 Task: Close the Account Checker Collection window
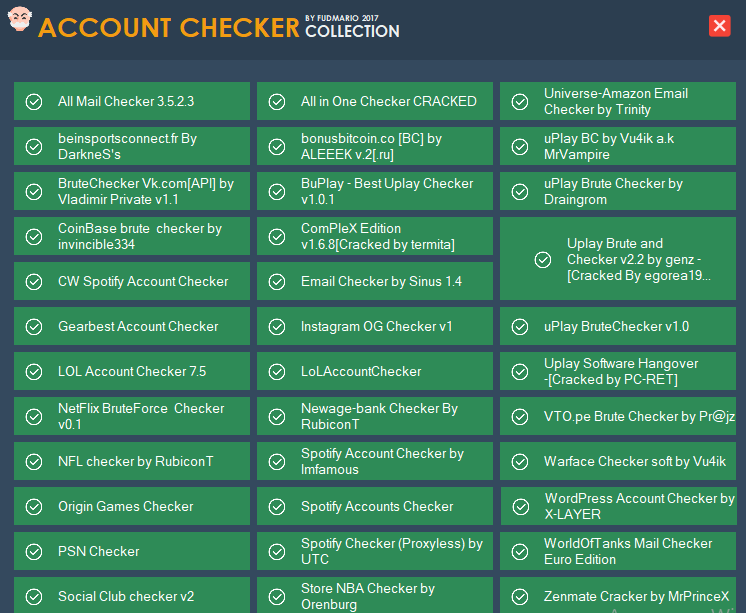[719, 26]
